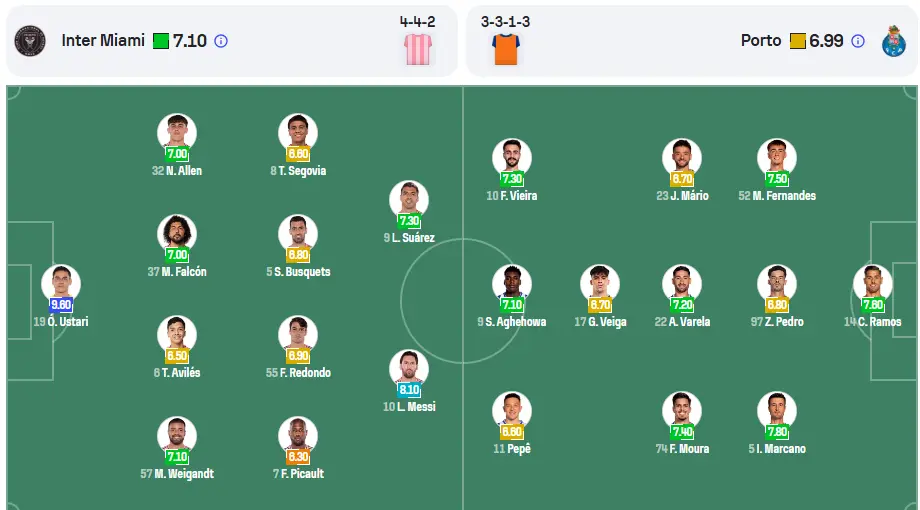Click the Inter Miami club crest

(x=30, y=40)
